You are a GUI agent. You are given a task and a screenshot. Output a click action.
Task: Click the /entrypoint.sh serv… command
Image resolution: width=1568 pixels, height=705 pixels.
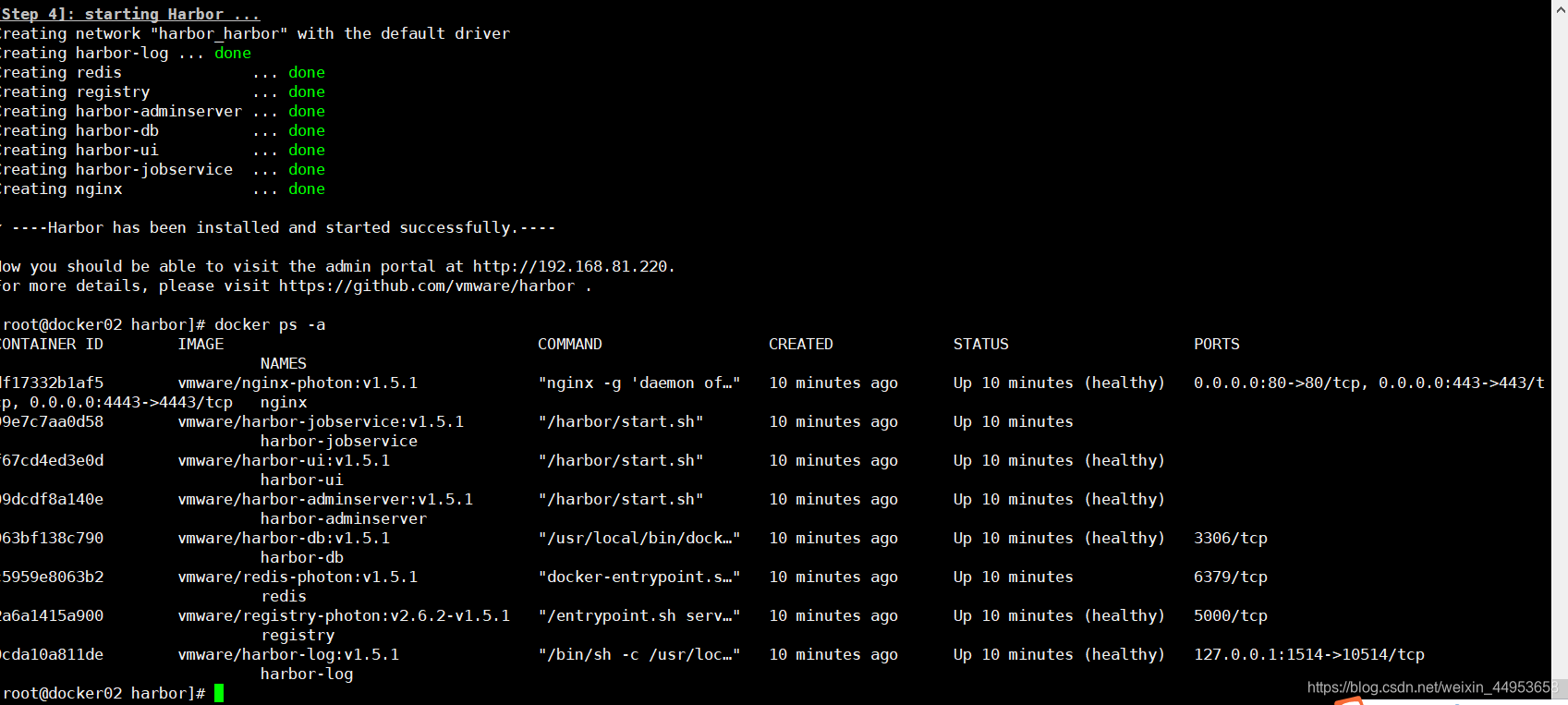[639, 615]
